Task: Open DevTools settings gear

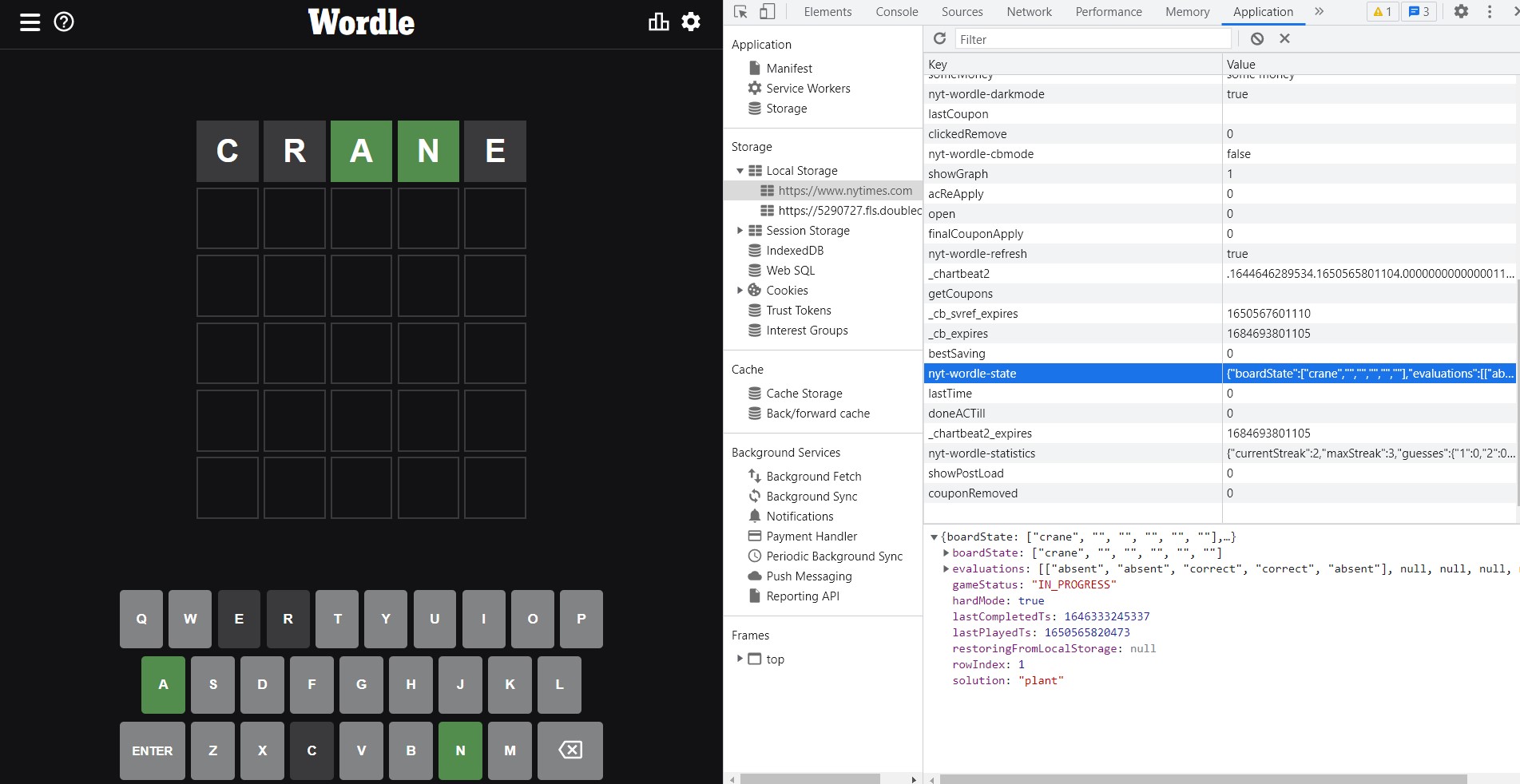Action: (x=1461, y=11)
